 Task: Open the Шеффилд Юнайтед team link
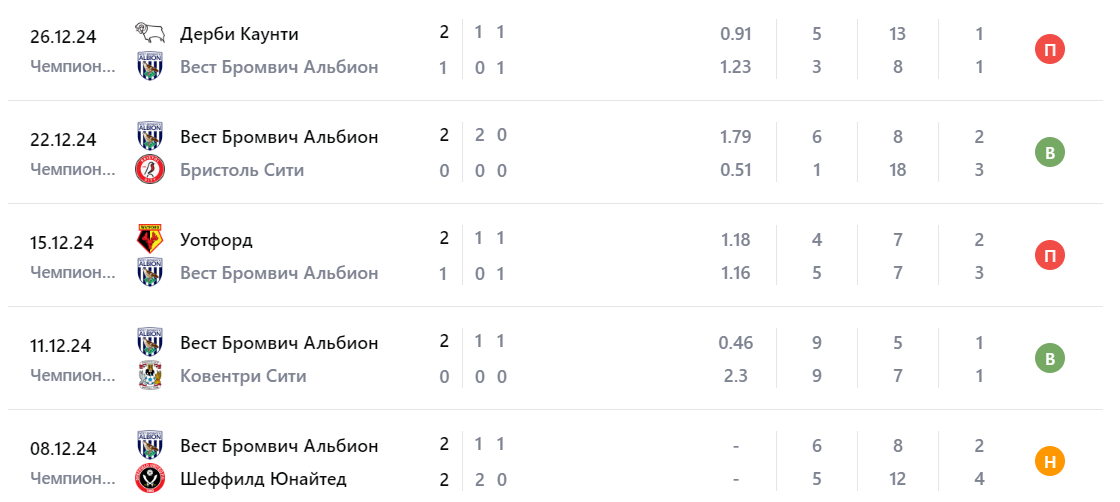[x=263, y=479]
